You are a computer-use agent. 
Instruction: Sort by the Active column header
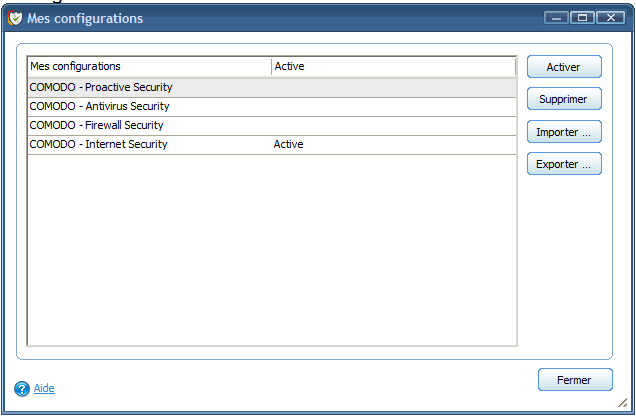393,66
